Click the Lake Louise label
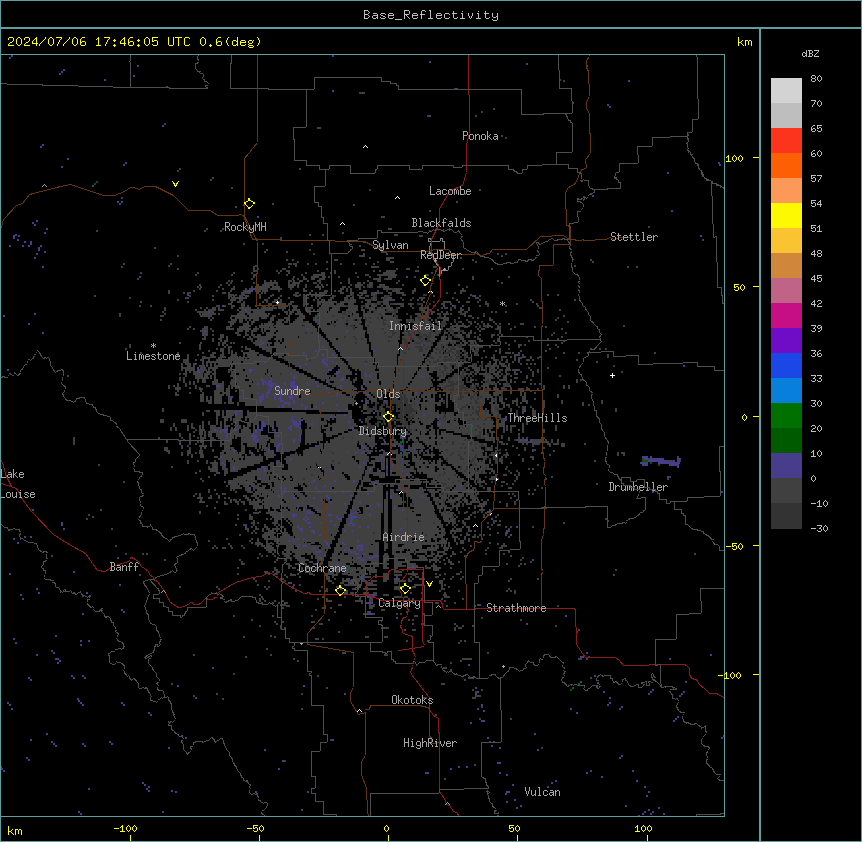The height and width of the screenshot is (842, 862). [18, 484]
